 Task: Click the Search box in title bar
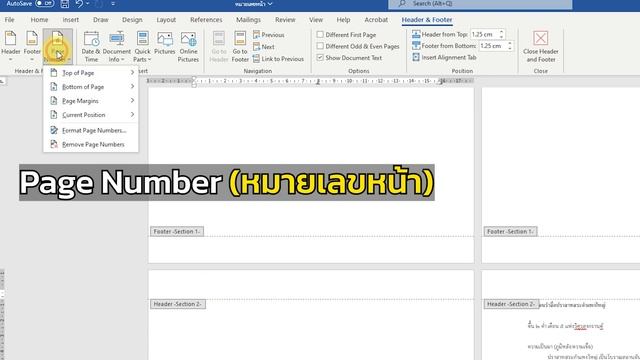480,4
